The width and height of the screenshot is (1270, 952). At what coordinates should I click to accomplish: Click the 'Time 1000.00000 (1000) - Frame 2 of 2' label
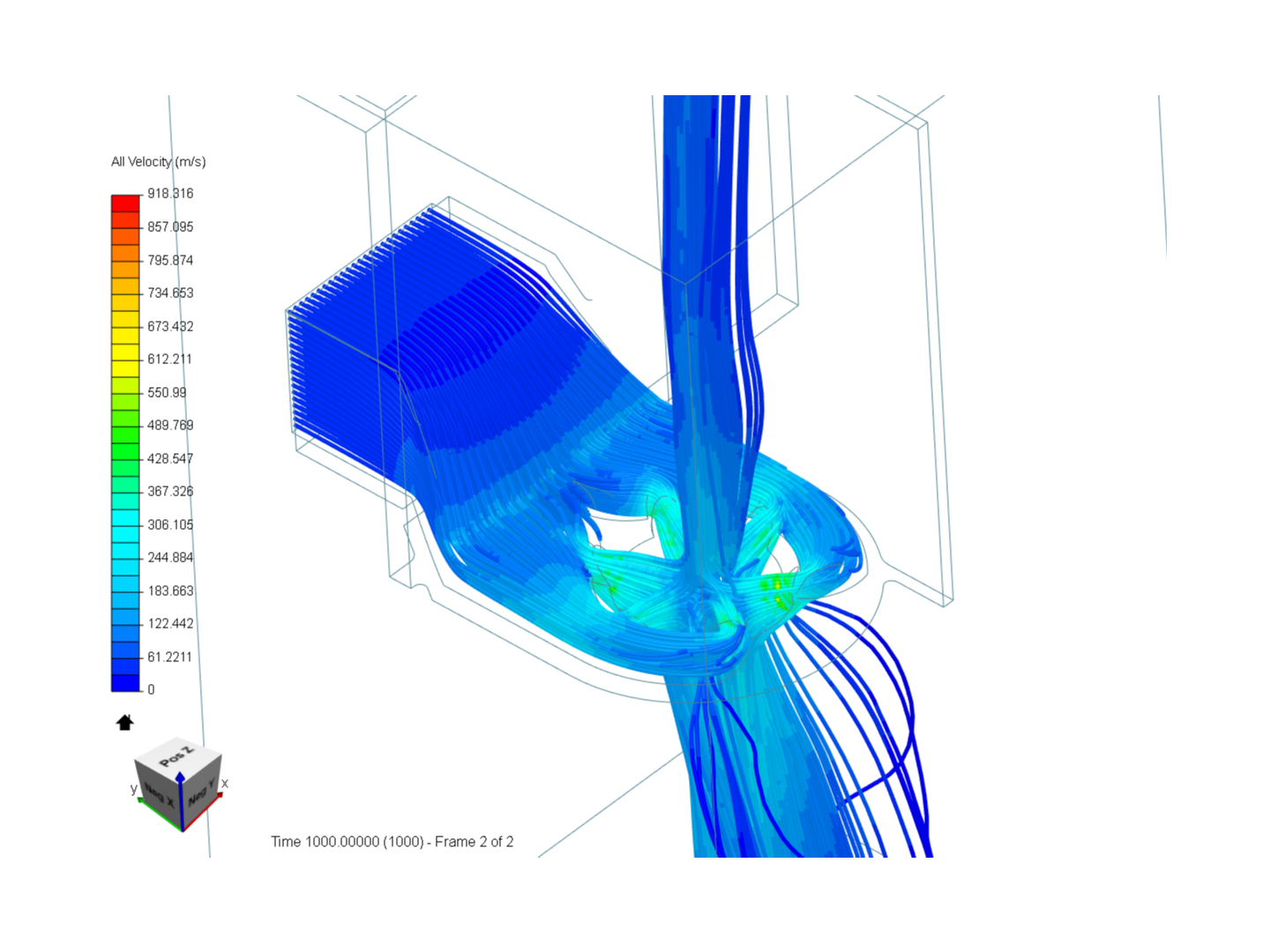click(x=392, y=842)
